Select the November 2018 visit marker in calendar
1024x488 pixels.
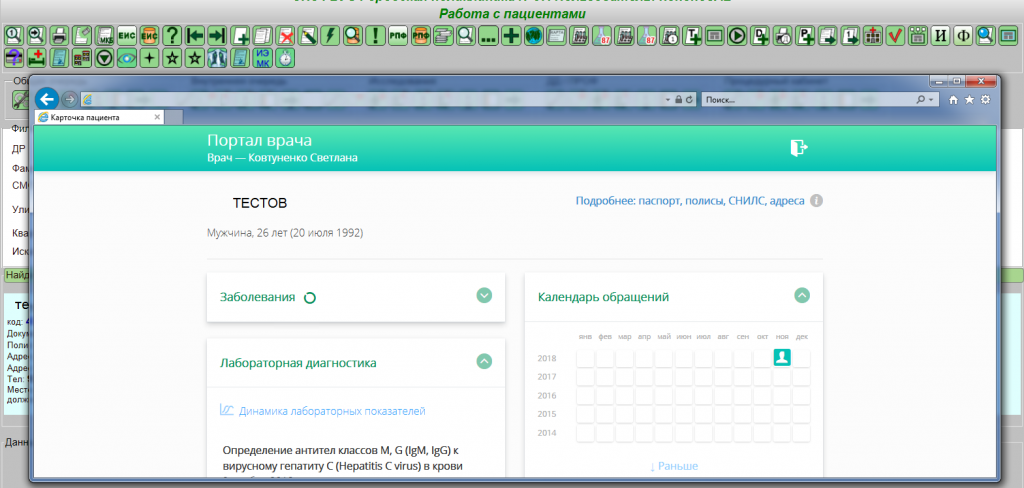pyautogui.click(x=782, y=358)
